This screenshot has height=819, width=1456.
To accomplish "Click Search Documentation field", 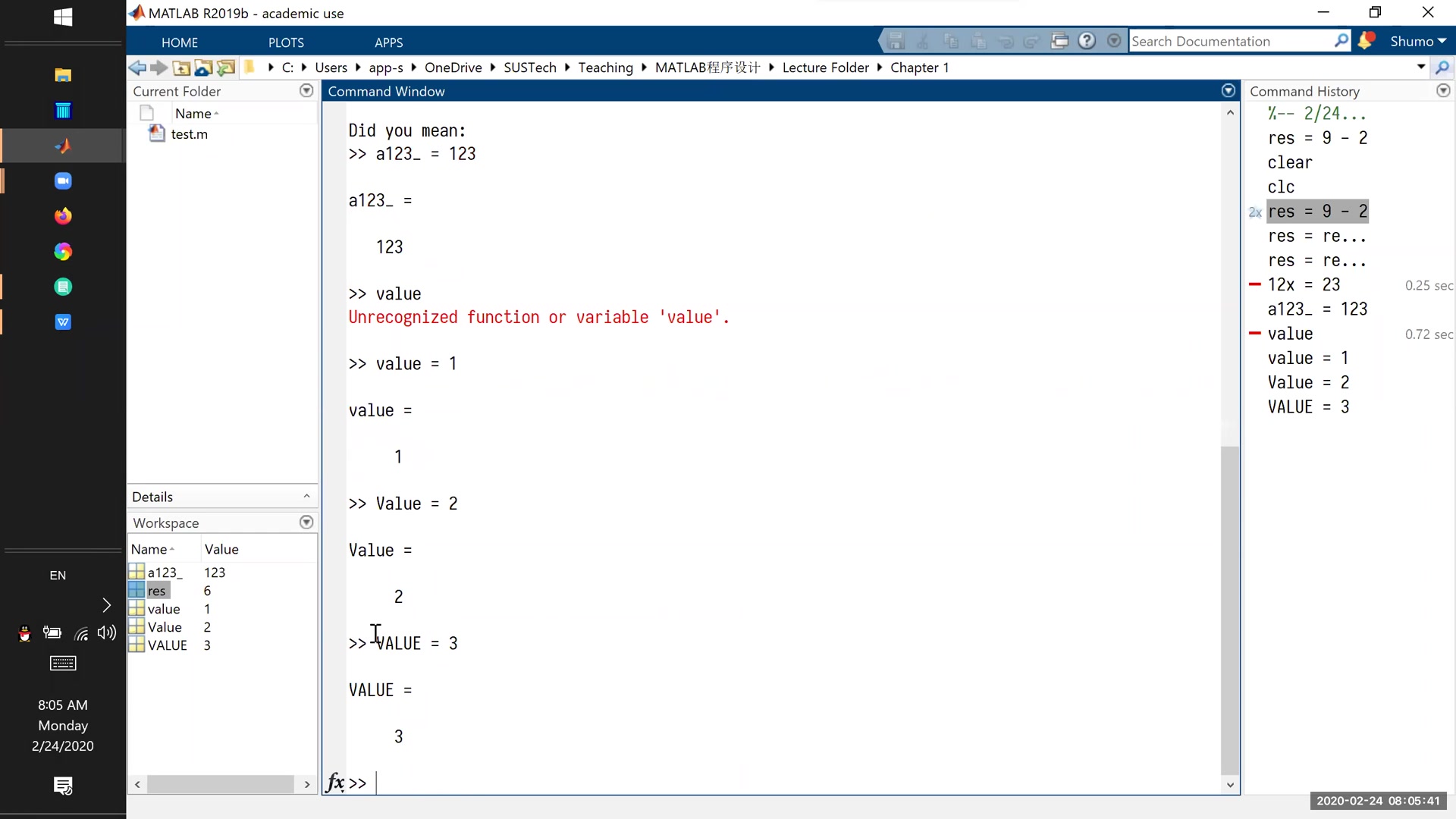I will pos(1231,42).
